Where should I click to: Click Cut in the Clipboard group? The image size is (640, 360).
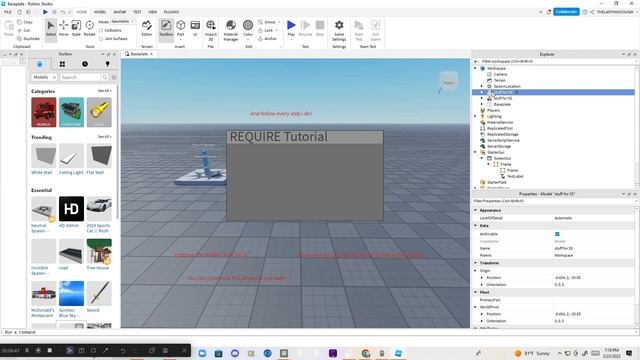[x=24, y=30]
